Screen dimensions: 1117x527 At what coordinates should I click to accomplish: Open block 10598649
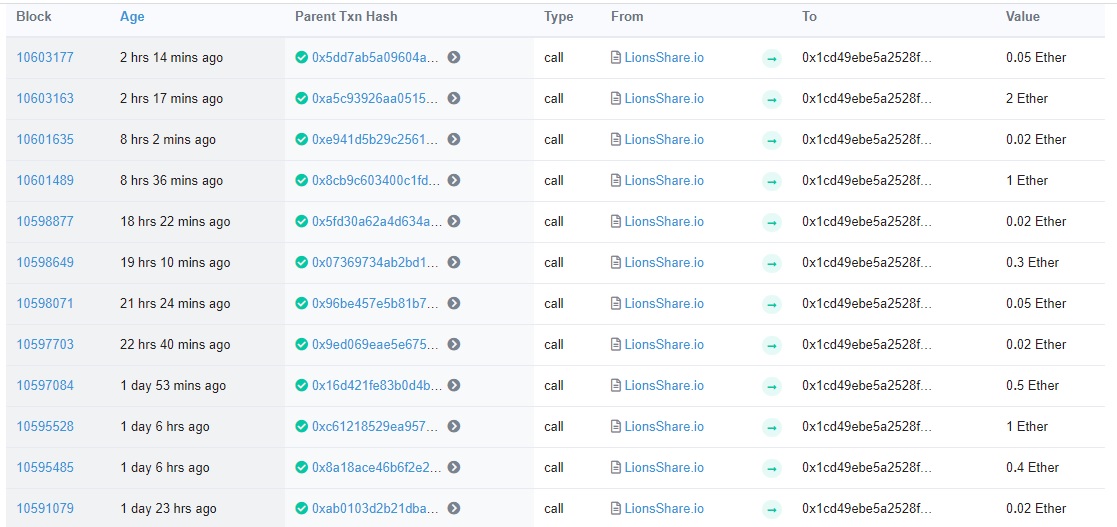pos(45,263)
